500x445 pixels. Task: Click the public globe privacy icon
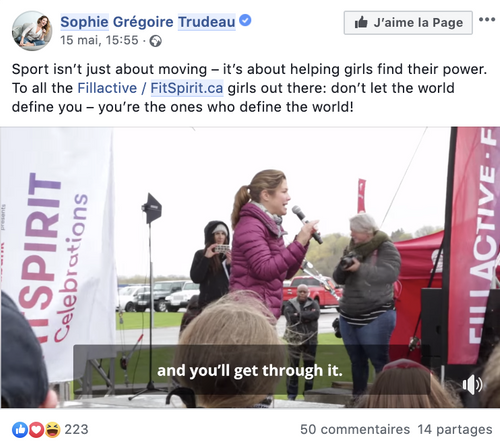[155, 41]
